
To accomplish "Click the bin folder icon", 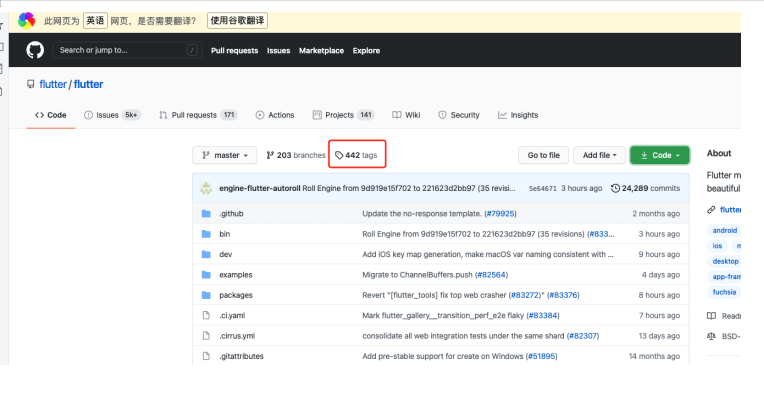I will click(x=206, y=234).
